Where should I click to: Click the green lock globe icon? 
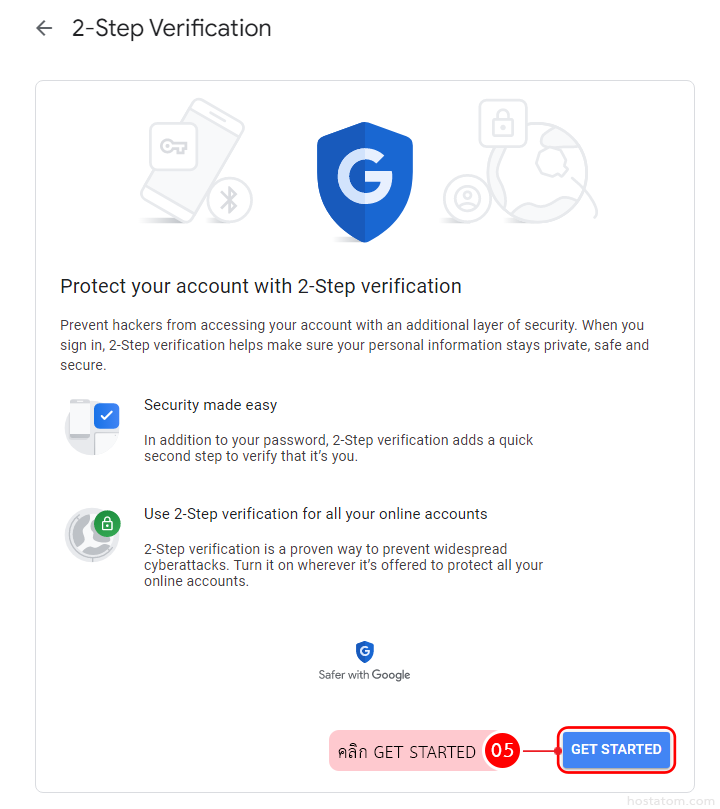tap(93, 534)
